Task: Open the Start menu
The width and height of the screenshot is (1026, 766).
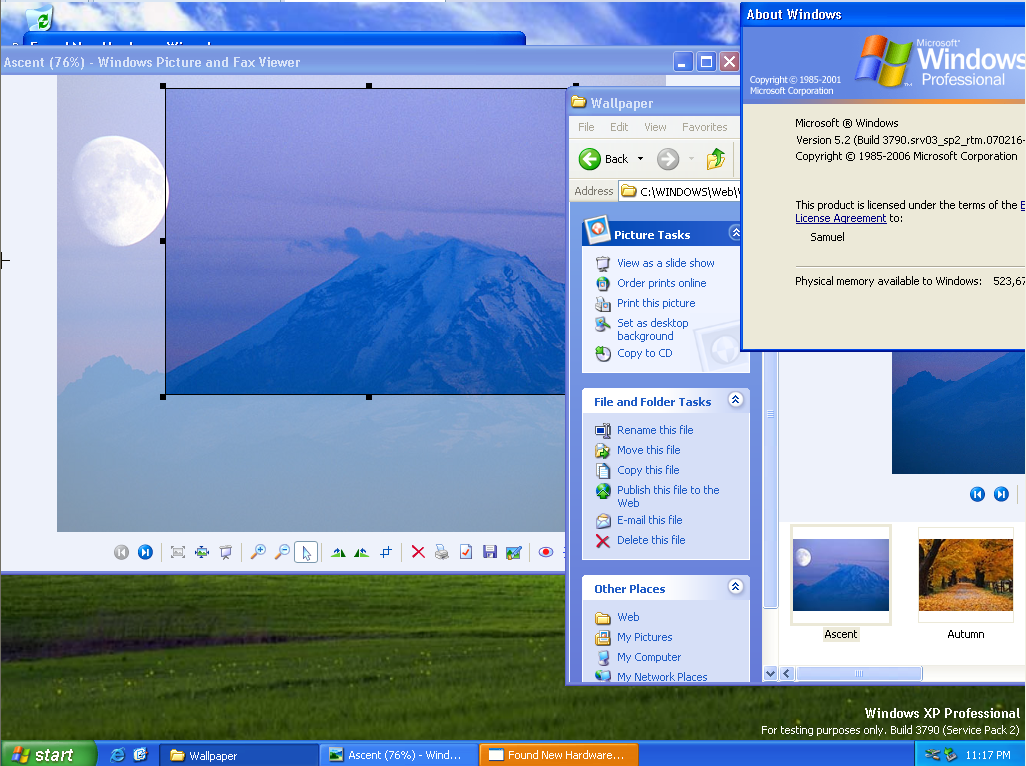Action: tap(48, 755)
